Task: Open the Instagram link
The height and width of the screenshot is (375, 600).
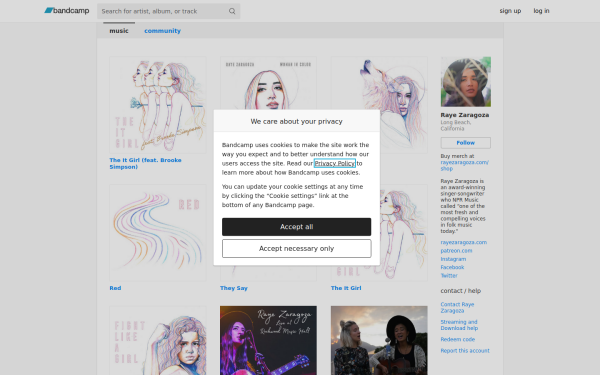Action: tap(453, 259)
